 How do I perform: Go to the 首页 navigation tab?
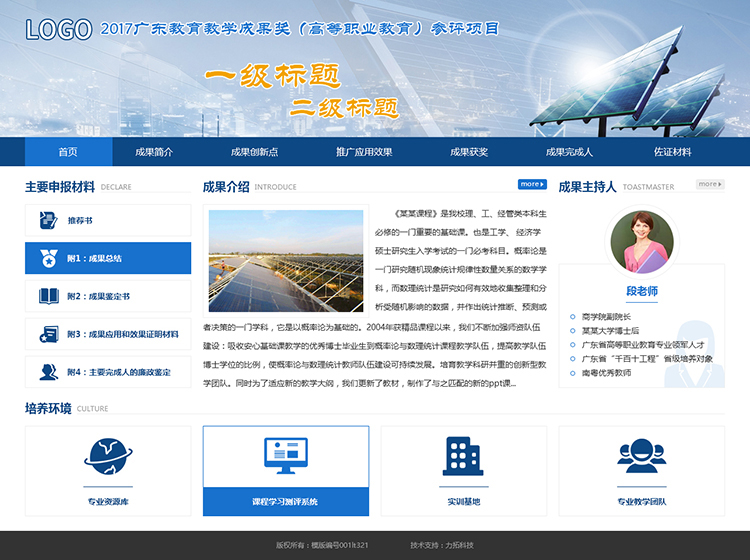click(x=68, y=152)
